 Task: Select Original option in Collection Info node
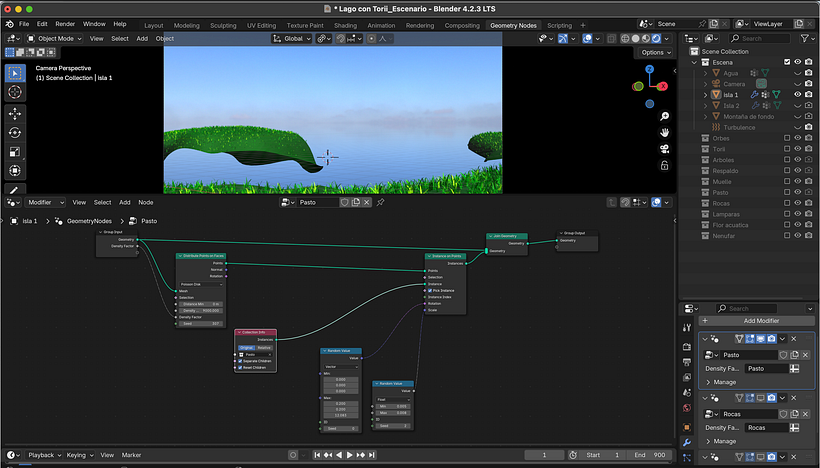coord(246,348)
